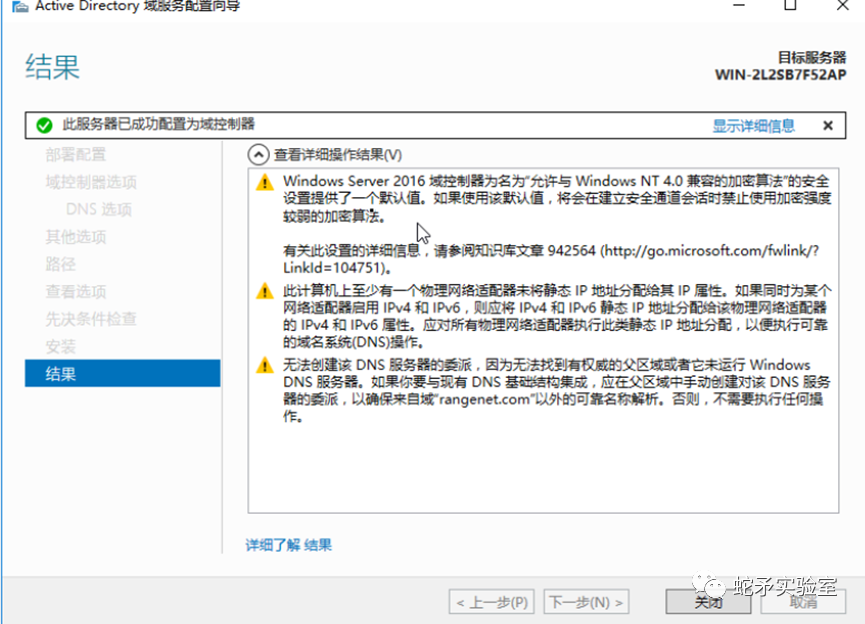This screenshot has height=624, width=865.
Task: Click server name WIN-2L2SB7F52AP
Action: (780, 75)
